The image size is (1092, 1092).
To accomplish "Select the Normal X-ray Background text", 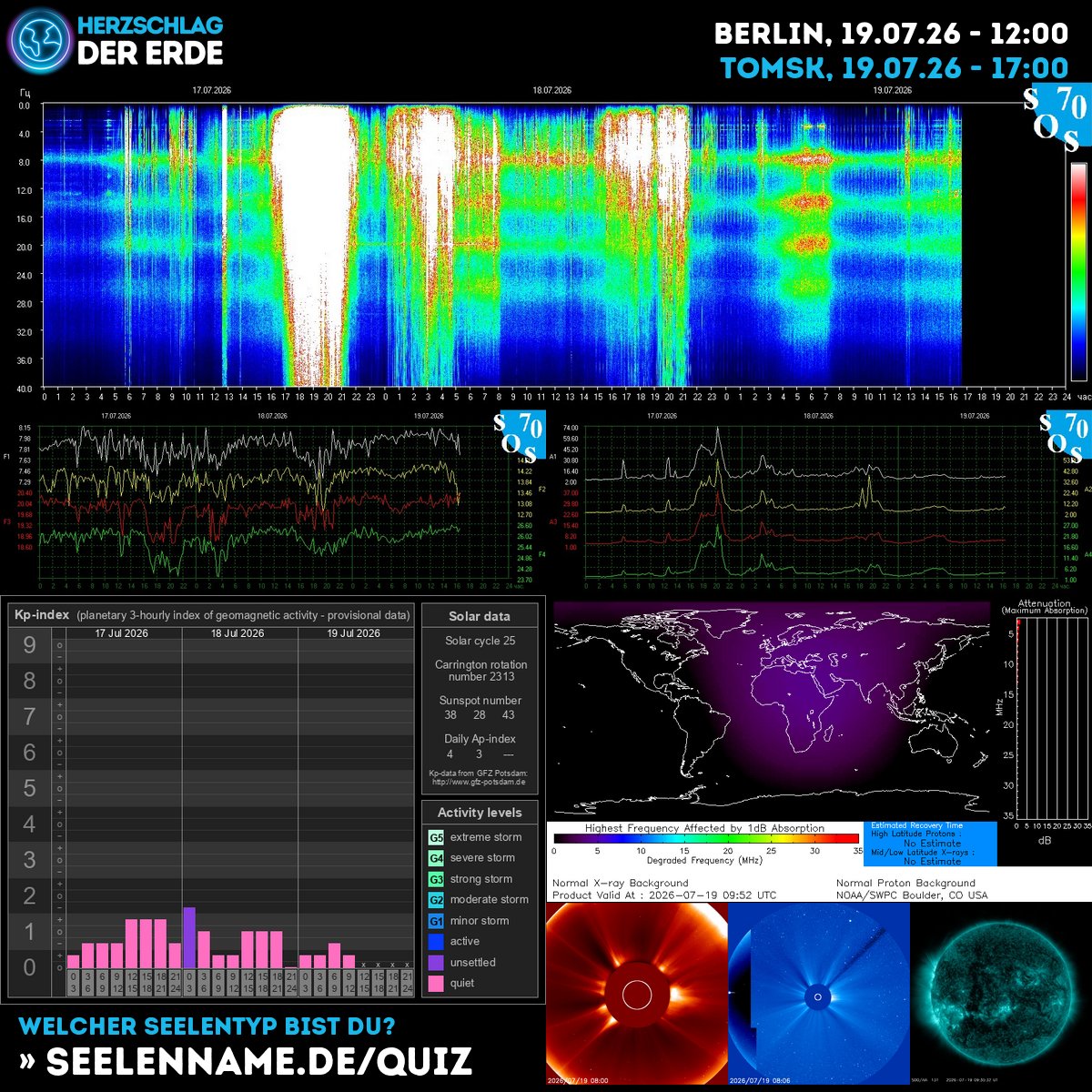I will 621,883.
